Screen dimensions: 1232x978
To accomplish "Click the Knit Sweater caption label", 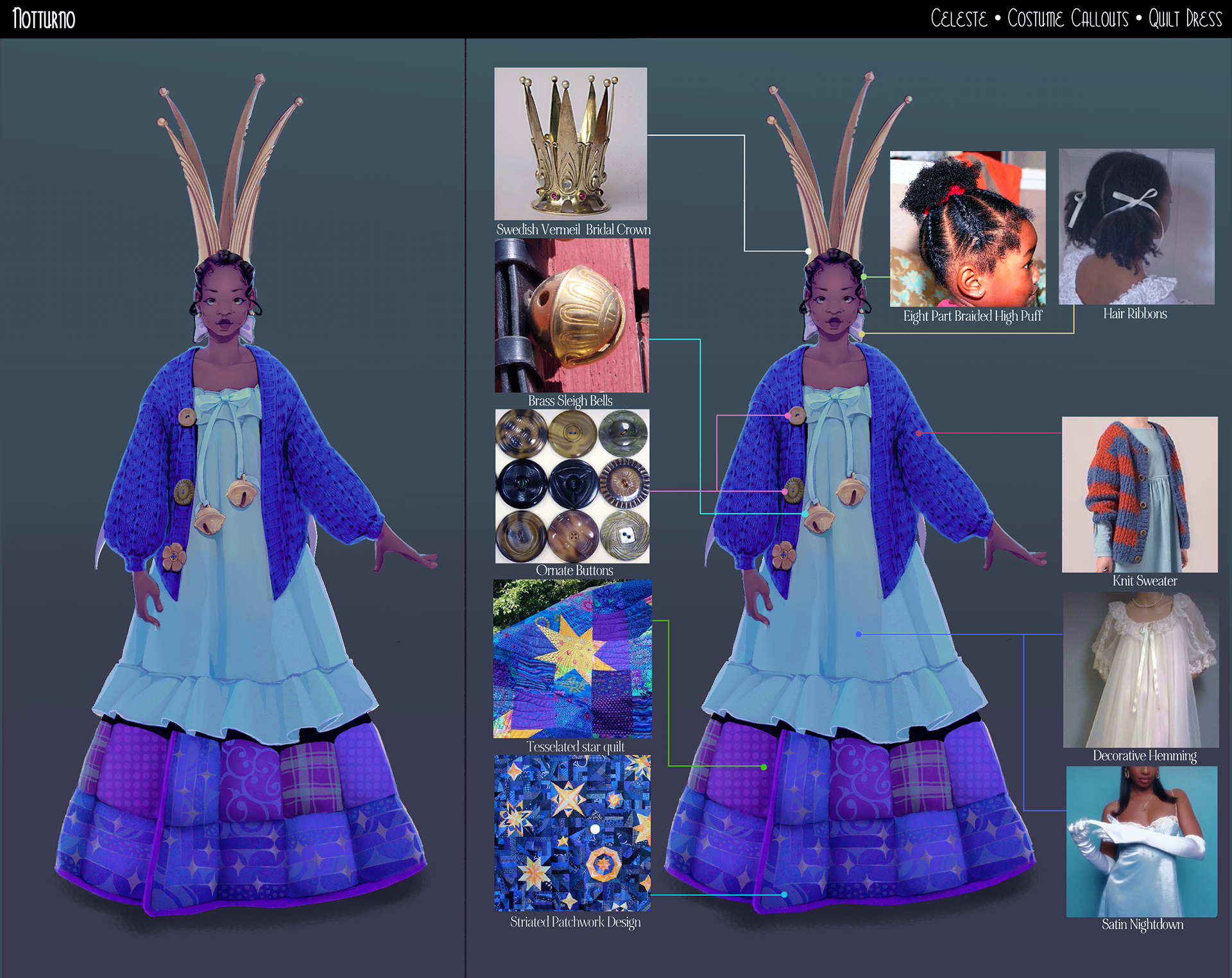I will pyautogui.click(x=1144, y=581).
